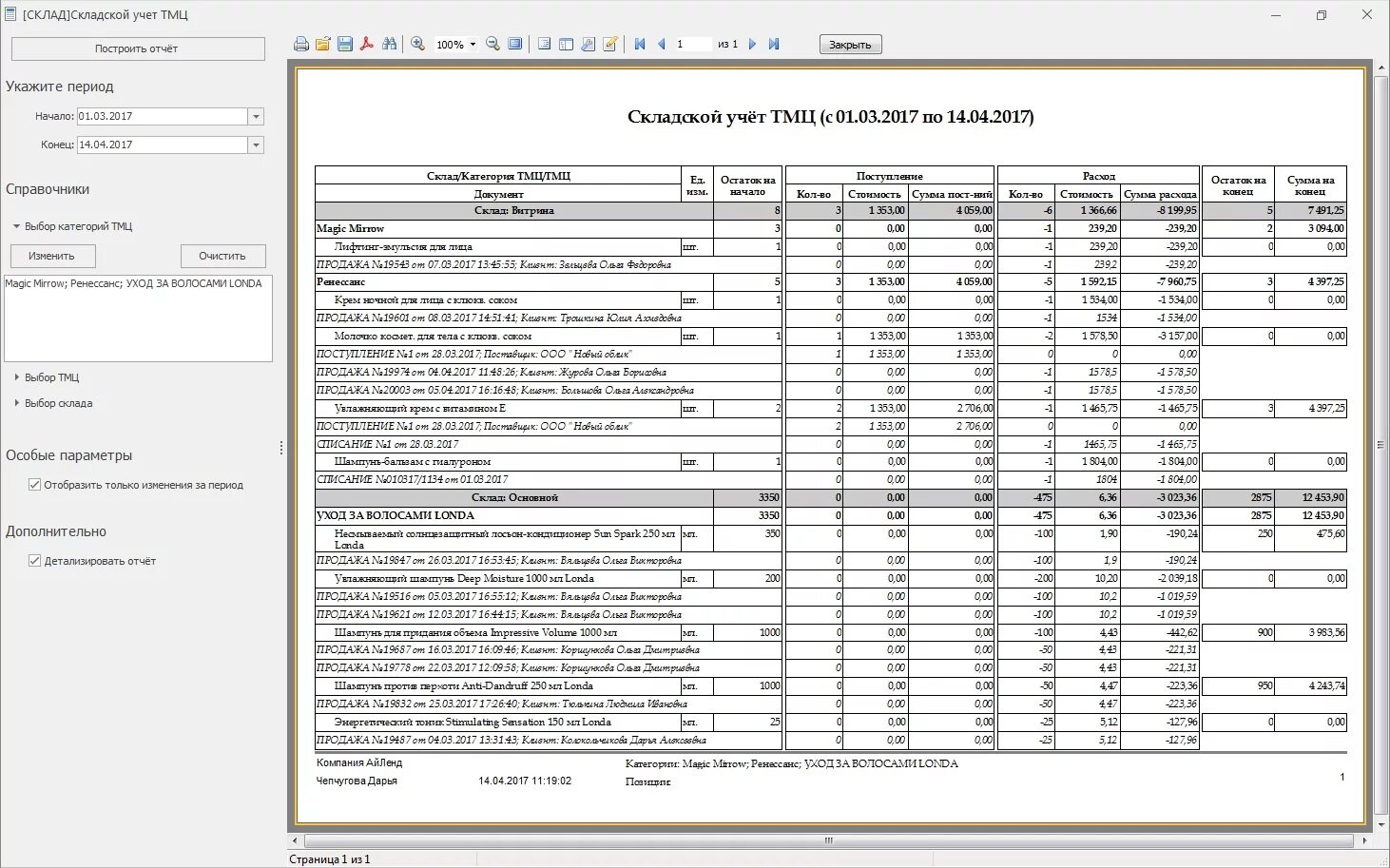Viewport: 1390px width, 868px height.
Task: Click the horizontal scrollbar of report
Action: [827, 840]
